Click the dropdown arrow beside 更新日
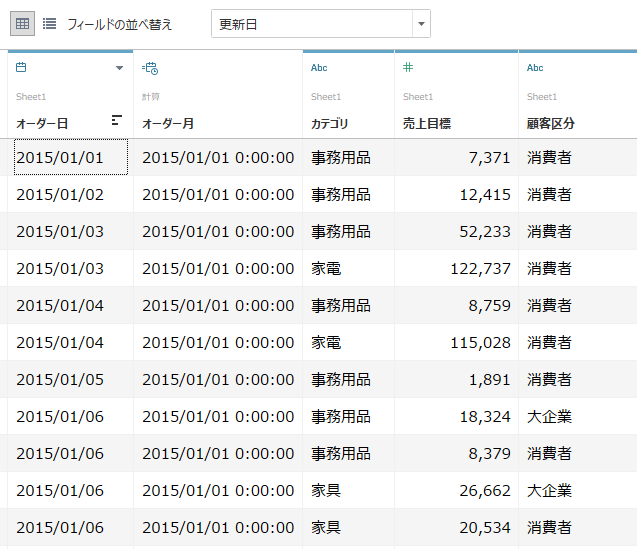Screen dimensions: 637x549 [x=421, y=24]
